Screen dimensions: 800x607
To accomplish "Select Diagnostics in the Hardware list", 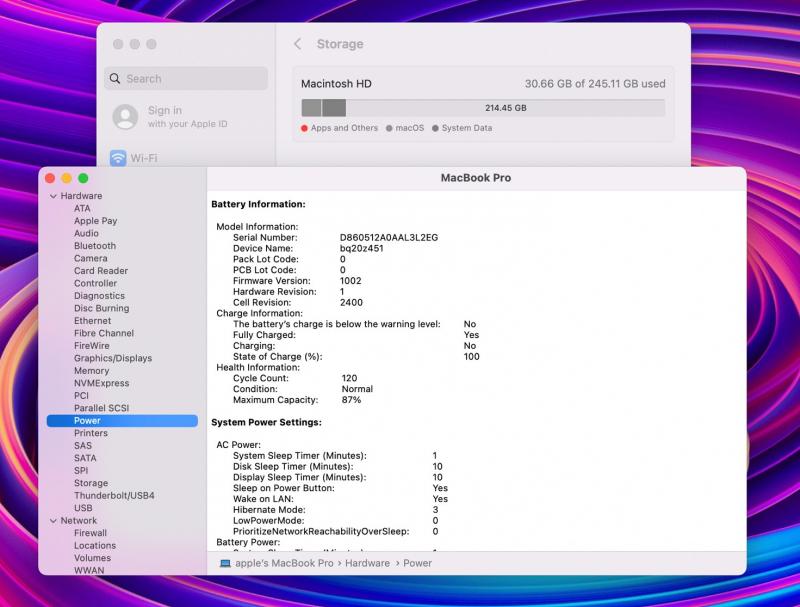I will coord(99,296).
